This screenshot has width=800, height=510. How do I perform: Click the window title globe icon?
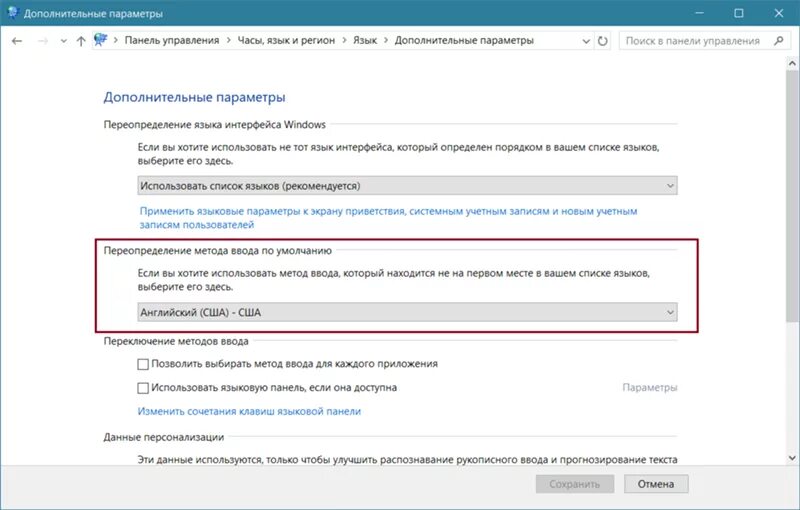click(x=12, y=12)
